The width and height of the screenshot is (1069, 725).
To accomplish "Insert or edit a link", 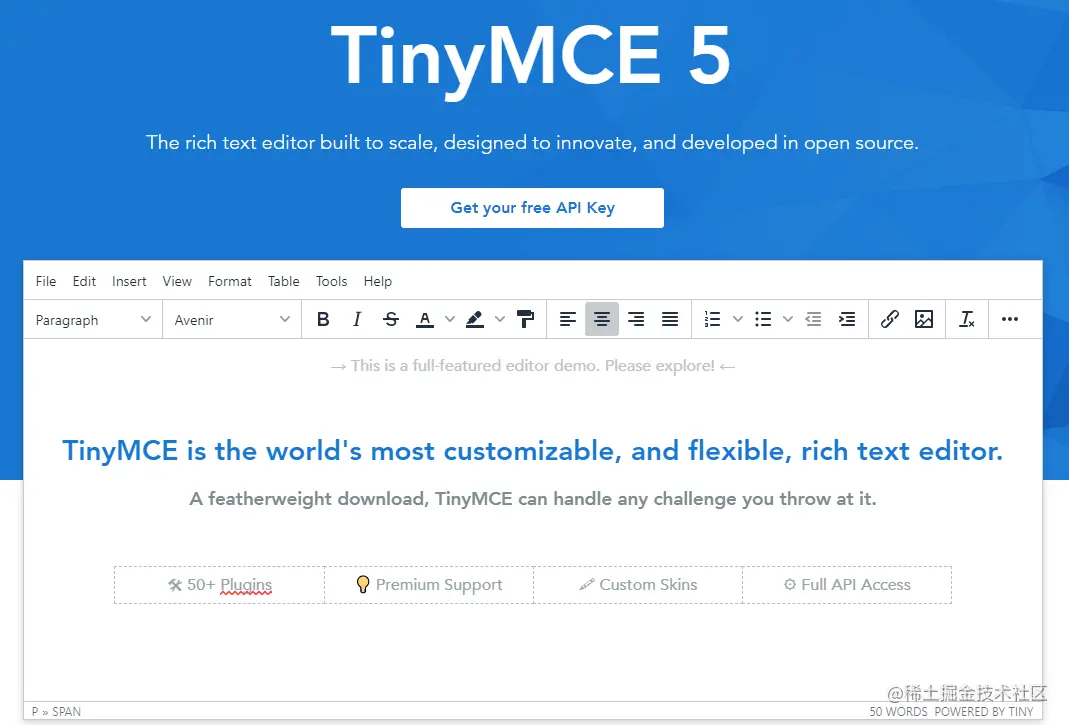I will pyautogui.click(x=890, y=319).
